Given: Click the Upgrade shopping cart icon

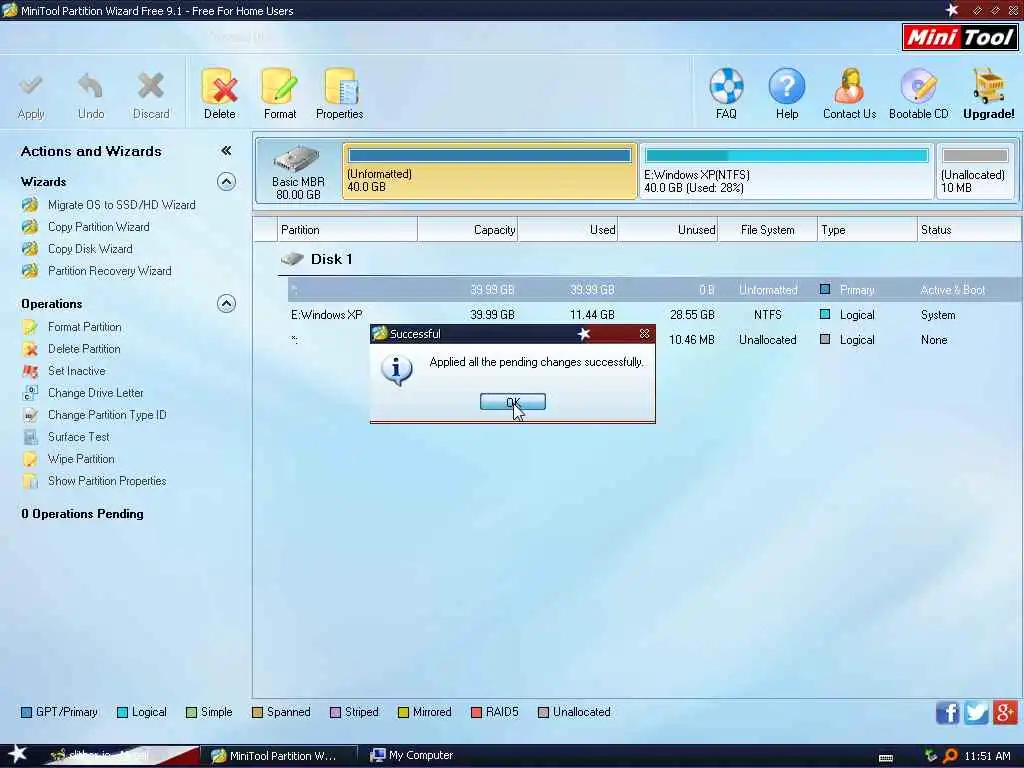Looking at the screenshot, I should click(989, 86).
